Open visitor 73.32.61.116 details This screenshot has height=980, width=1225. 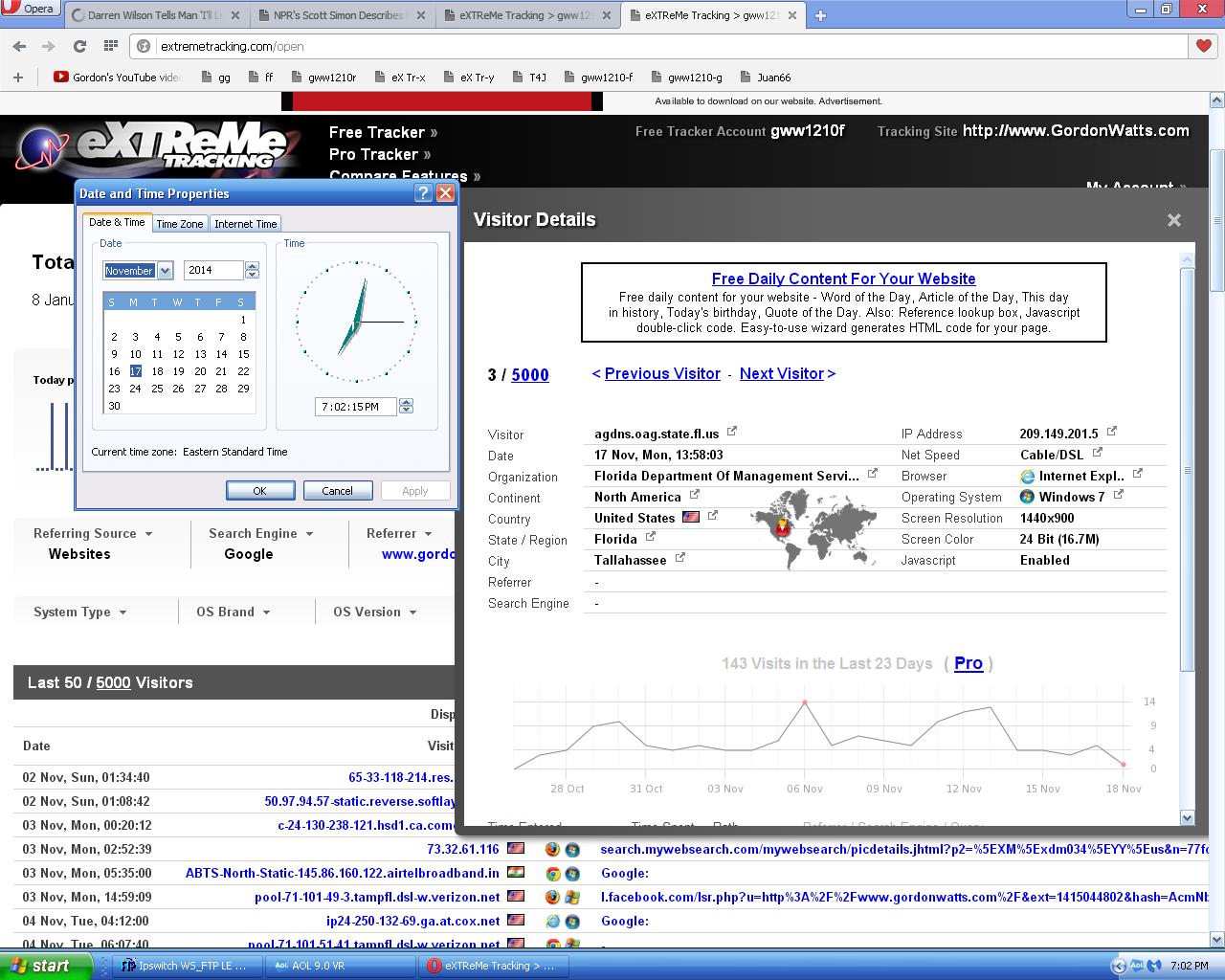pos(463,849)
